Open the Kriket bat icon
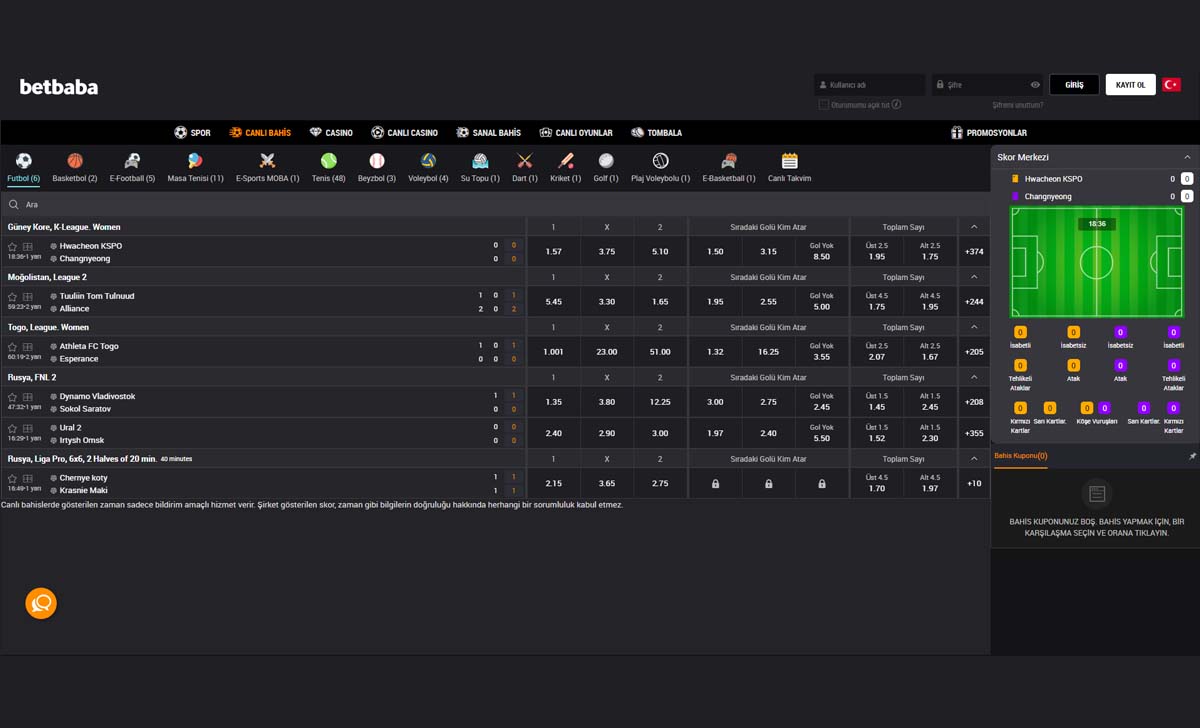This screenshot has height=728, width=1200. coord(565,160)
